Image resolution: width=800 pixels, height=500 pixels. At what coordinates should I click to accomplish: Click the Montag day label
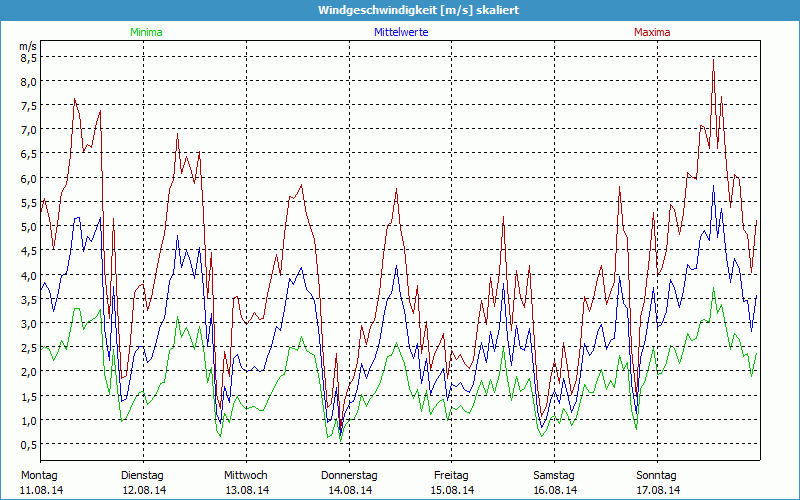pos(39,476)
